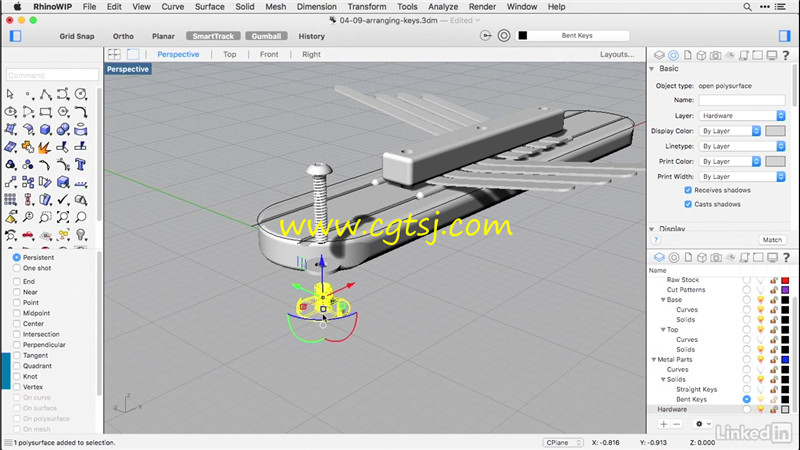
Task: Add a new layer with plus button
Action: click(663, 424)
